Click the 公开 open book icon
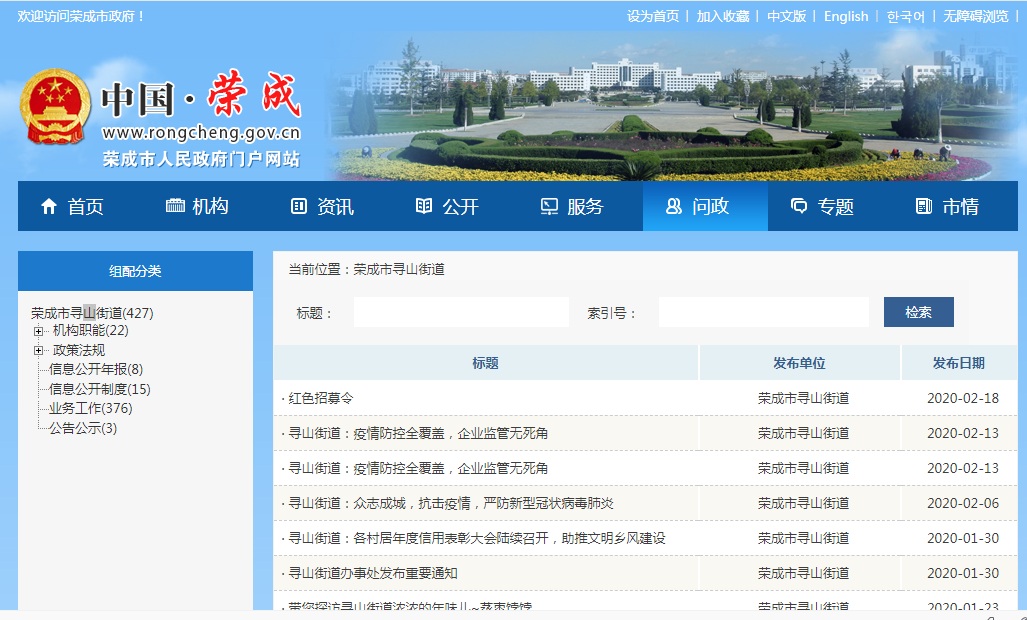Viewport: 1027px width, 620px height. [x=424, y=207]
